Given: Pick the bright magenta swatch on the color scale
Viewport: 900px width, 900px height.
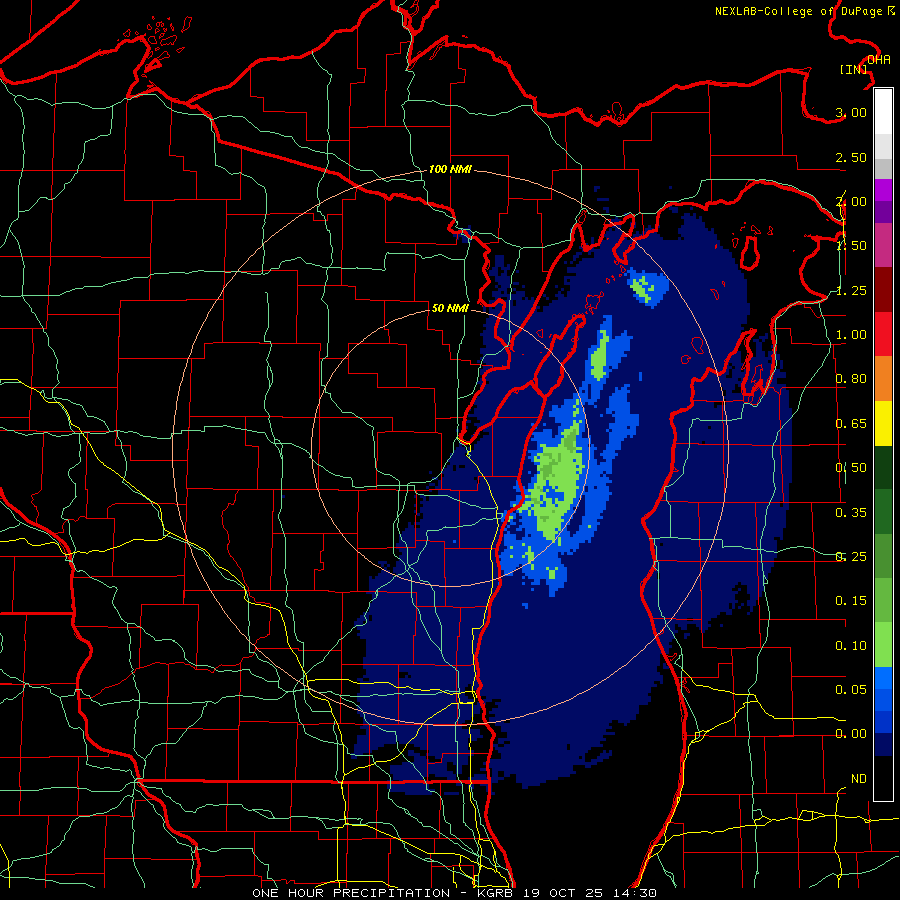Looking at the screenshot, I should click(x=883, y=190).
